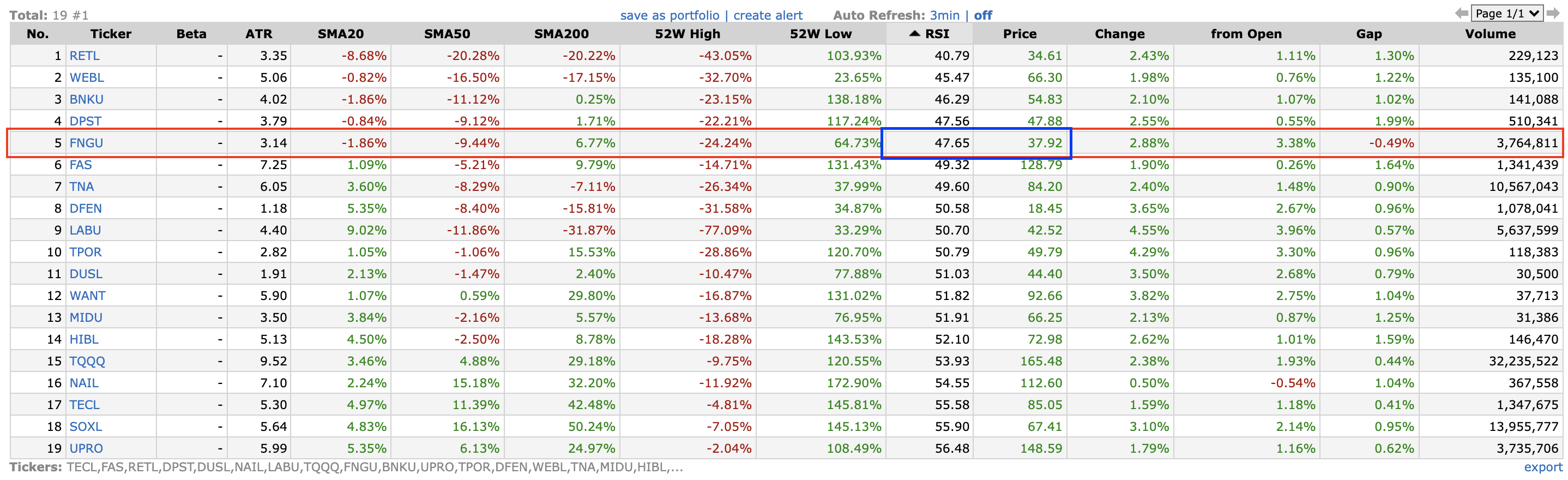The height and width of the screenshot is (480, 1568).
Task: Sort table by SMA200 column
Action: (x=561, y=34)
